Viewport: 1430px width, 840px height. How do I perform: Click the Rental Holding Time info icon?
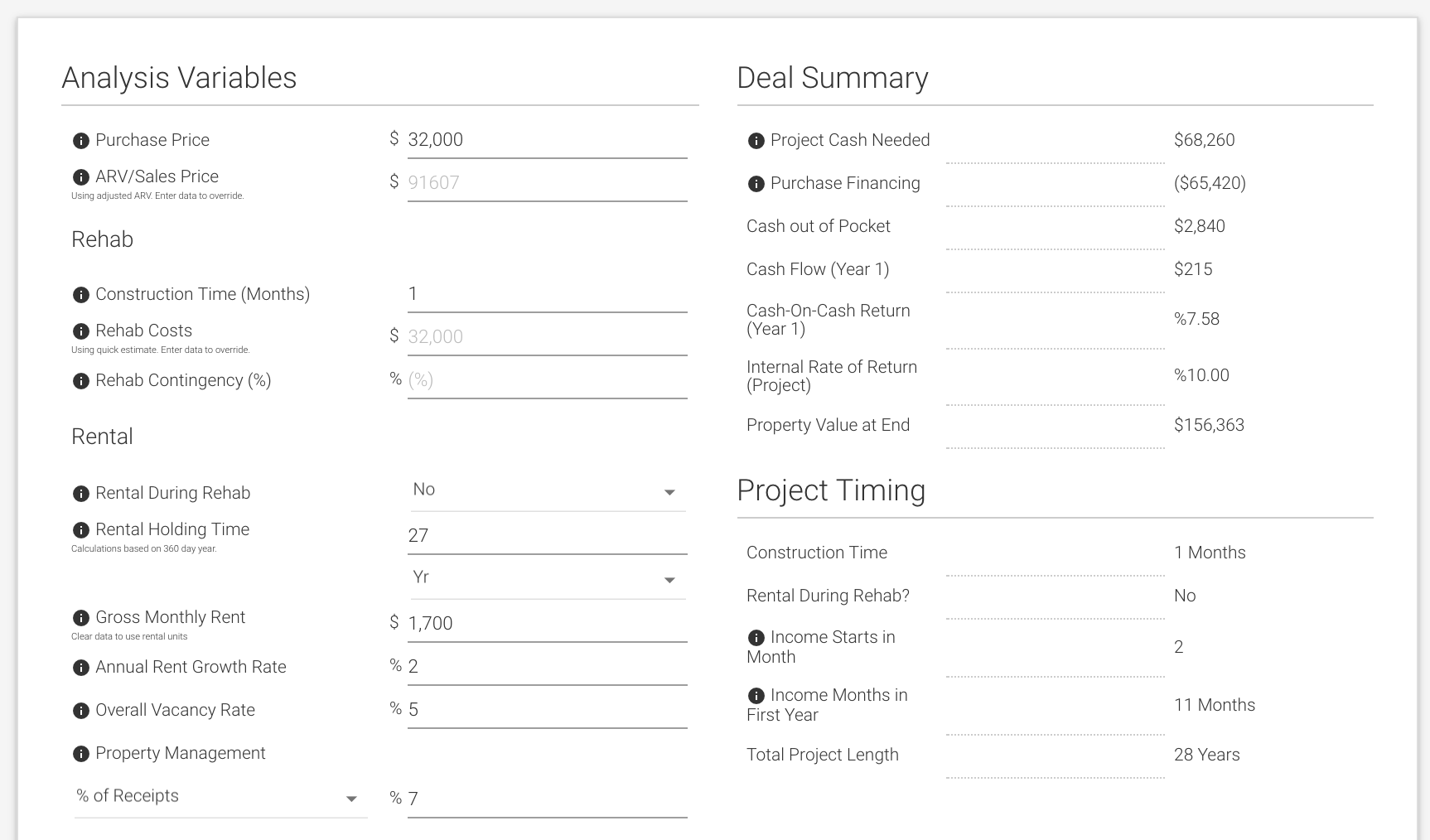tap(81, 530)
